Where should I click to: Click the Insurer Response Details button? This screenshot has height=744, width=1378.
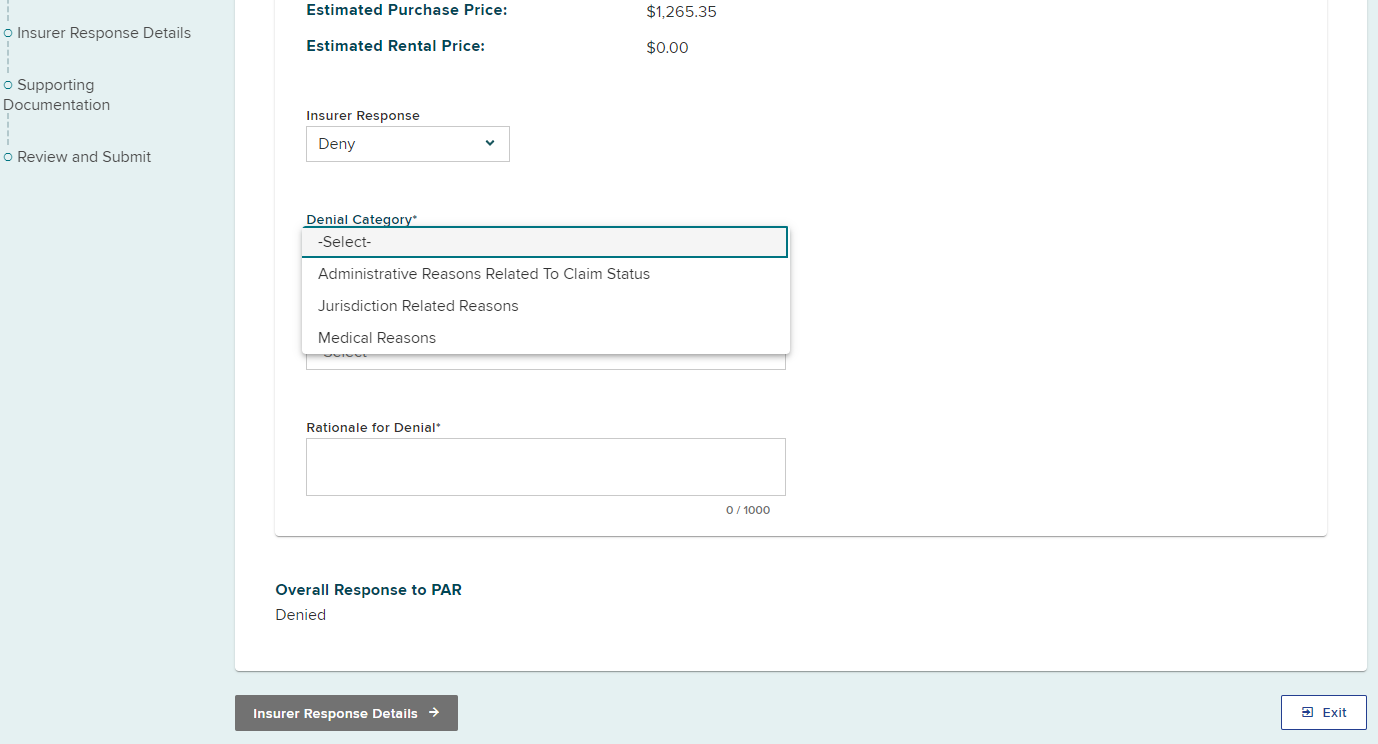[346, 713]
